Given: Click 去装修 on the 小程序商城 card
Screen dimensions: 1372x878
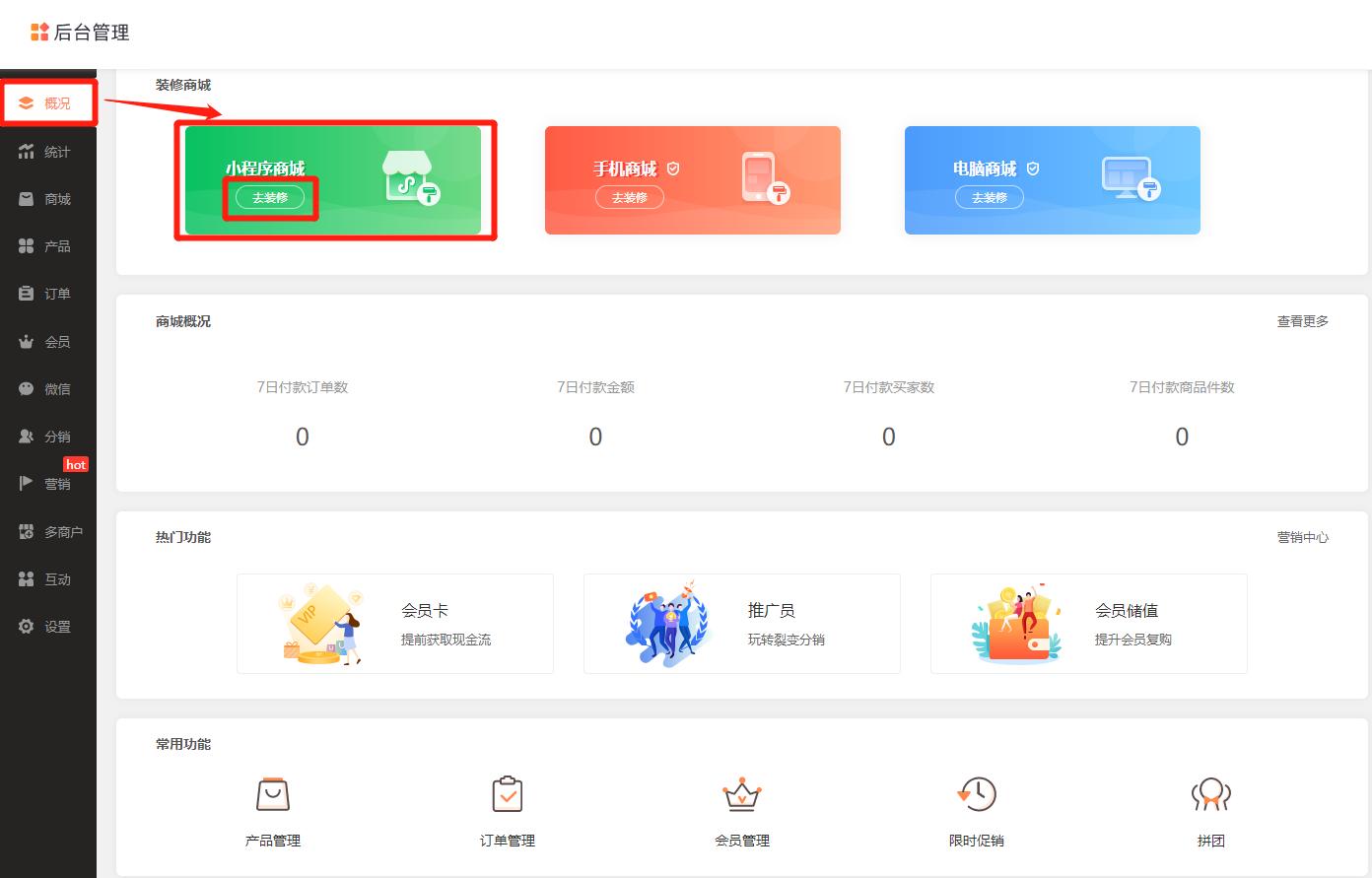Looking at the screenshot, I should pos(270,197).
